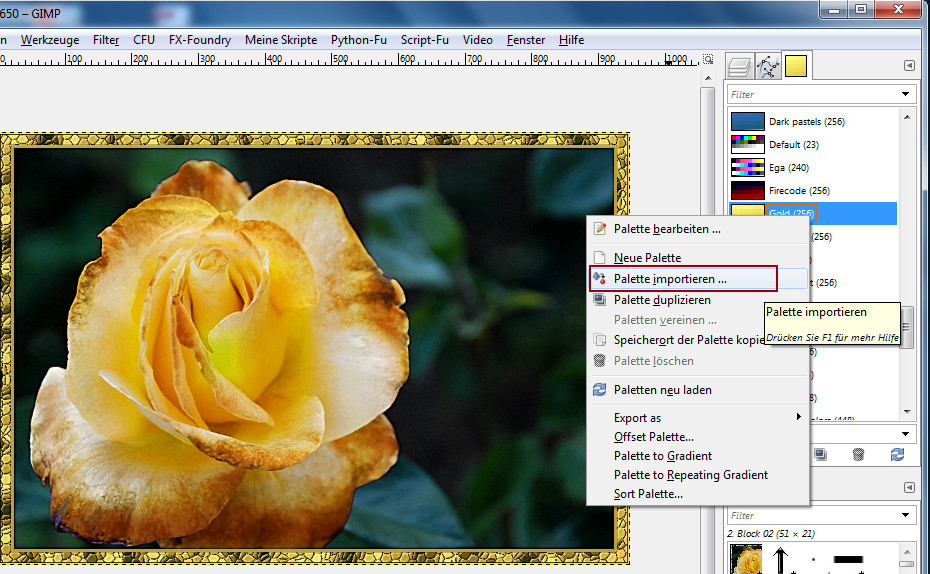Select Paletten neu laden entry
930x574 pixels.
(x=662, y=390)
